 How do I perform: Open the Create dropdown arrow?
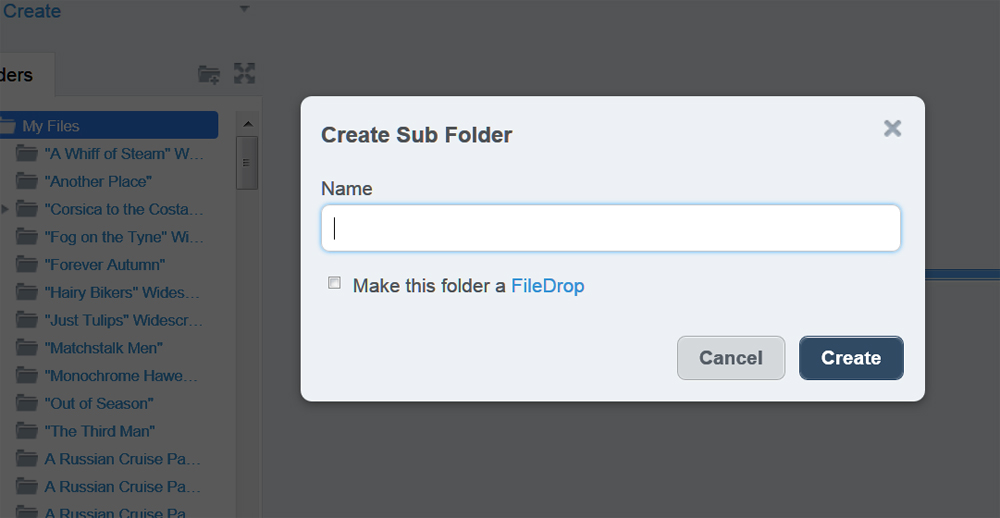pyautogui.click(x=244, y=9)
